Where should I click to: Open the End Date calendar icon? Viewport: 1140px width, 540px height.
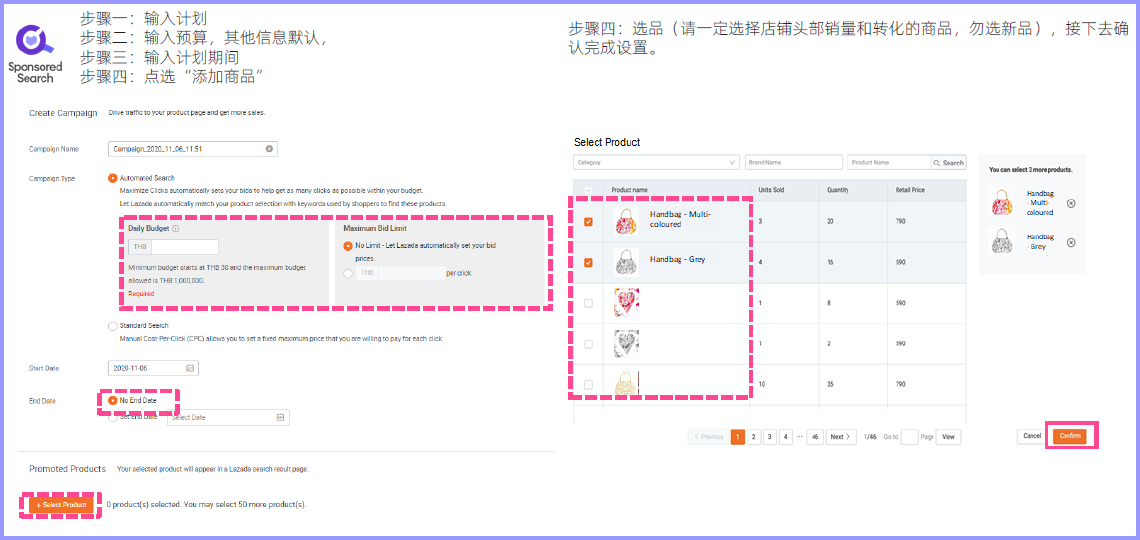[280, 418]
